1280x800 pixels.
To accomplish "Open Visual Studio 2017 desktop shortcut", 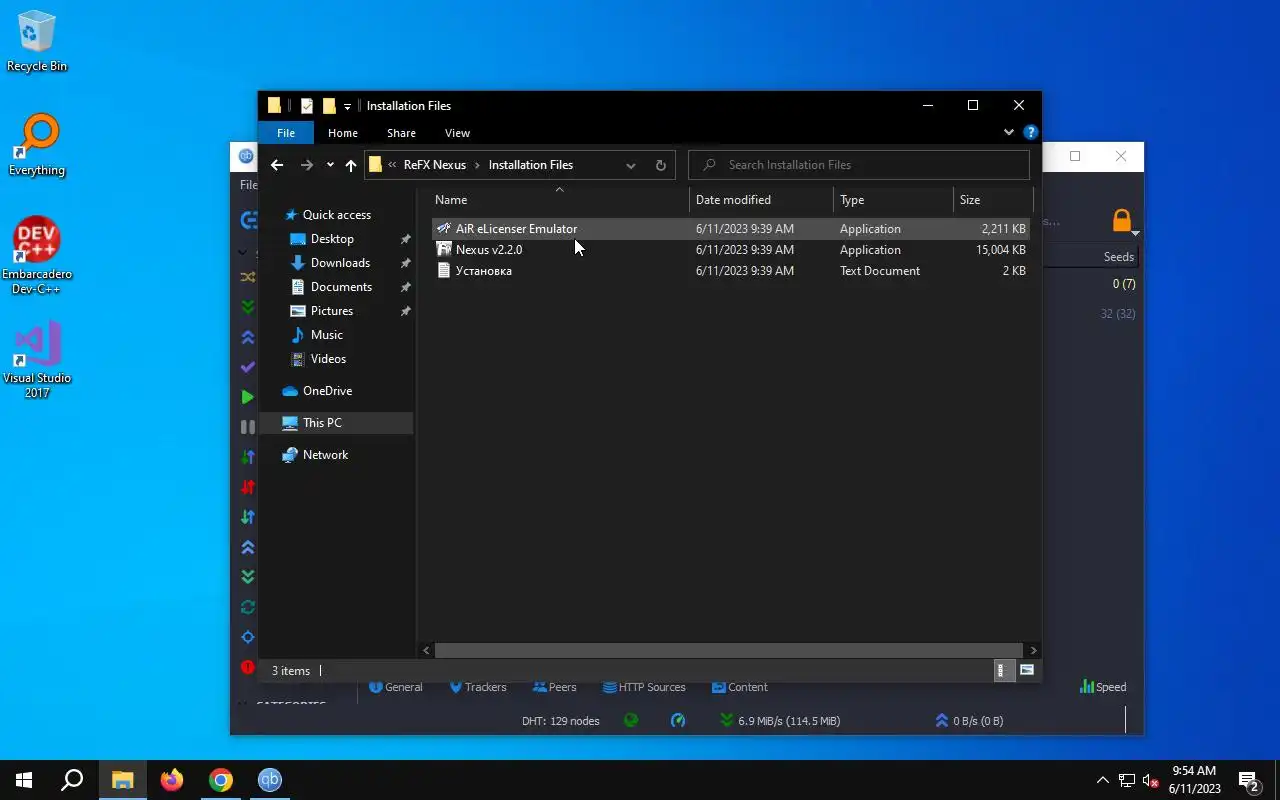I will pos(37,360).
